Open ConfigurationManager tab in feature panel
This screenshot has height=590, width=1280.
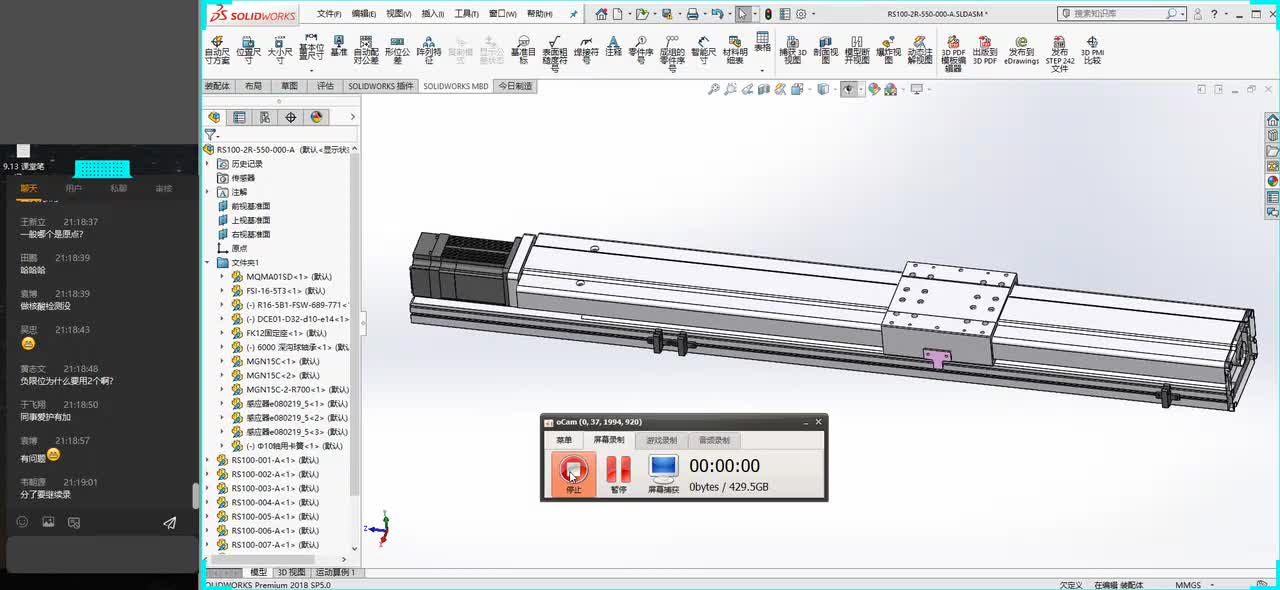(265, 117)
